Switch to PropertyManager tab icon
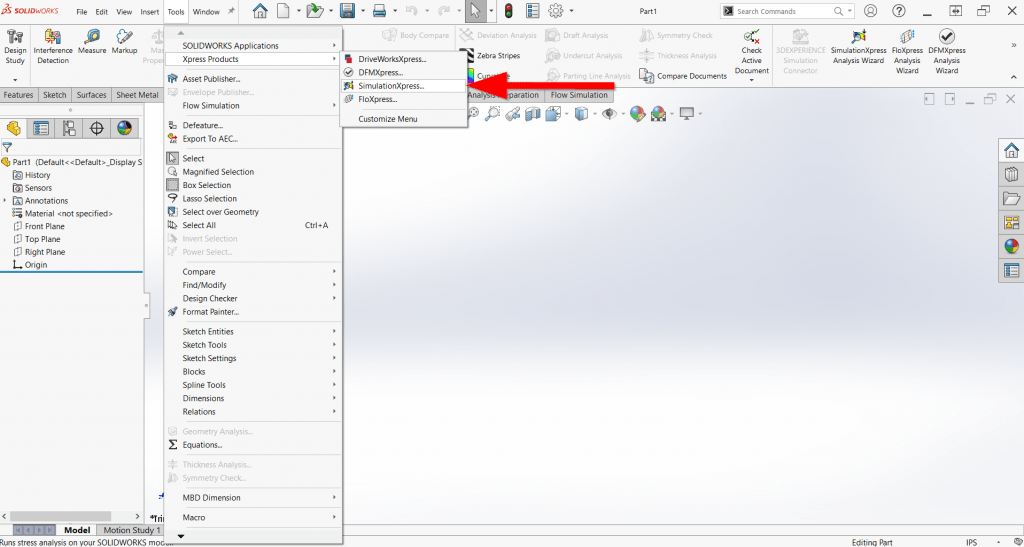 coord(41,128)
